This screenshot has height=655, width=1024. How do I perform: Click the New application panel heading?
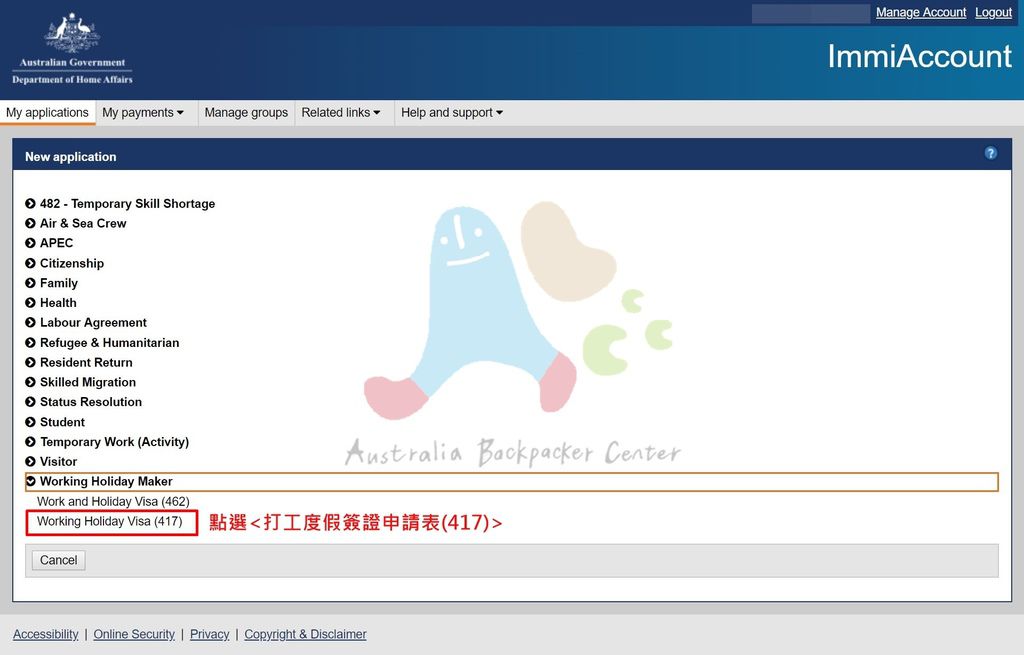tap(71, 157)
